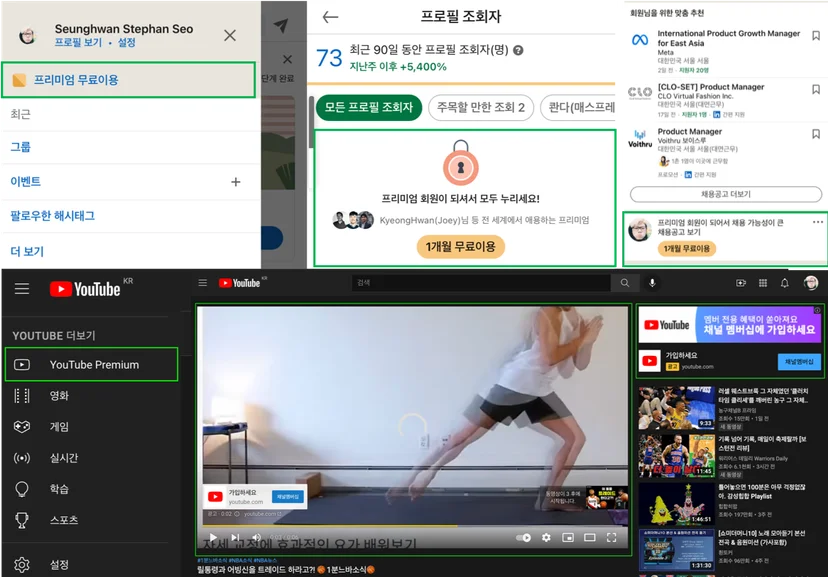The width and height of the screenshot is (828, 577).
Task: Open 채널 멤버십에 가입하세요 banner
Action: click(731, 325)
